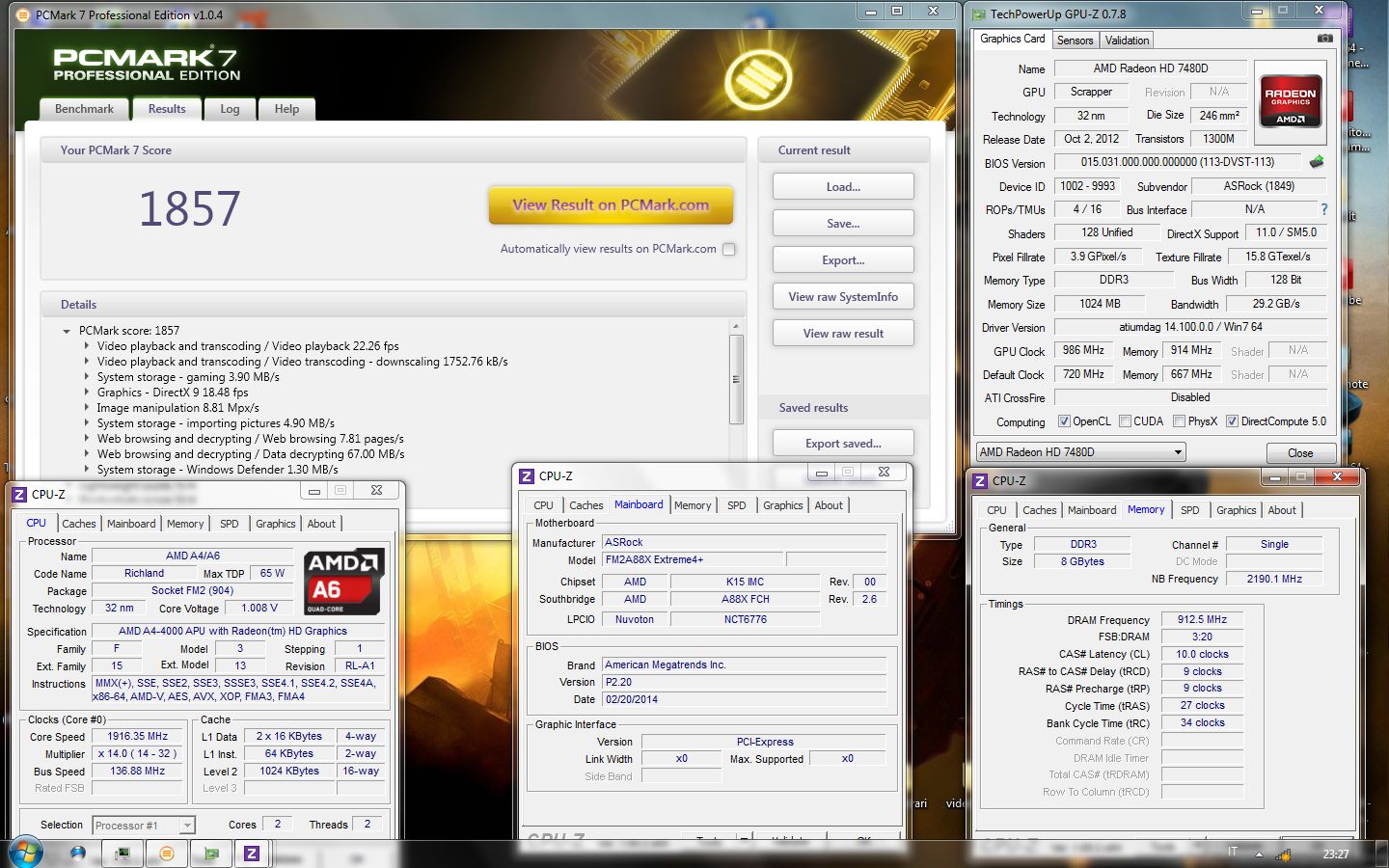Viewport: 1389px width, 868px height.
Task: Open the Log tab in PCMark 7
Action: pos(230,109)
